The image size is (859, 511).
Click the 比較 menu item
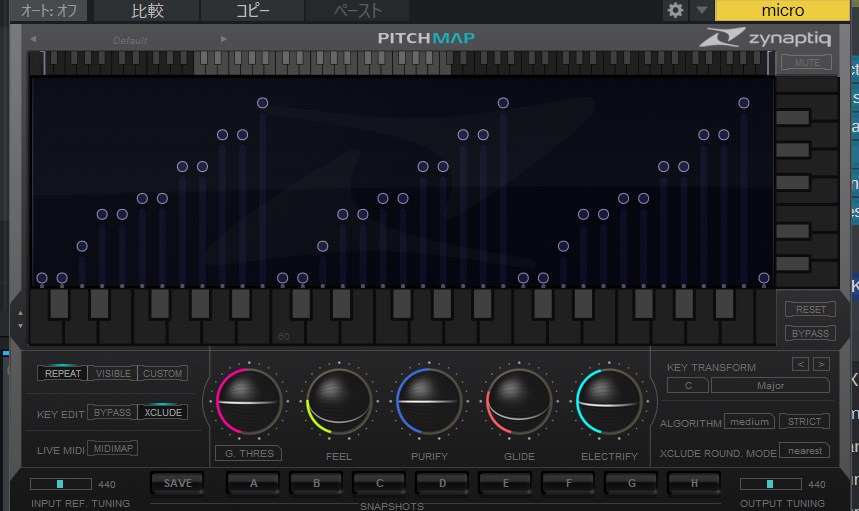(x=147, y=11)
